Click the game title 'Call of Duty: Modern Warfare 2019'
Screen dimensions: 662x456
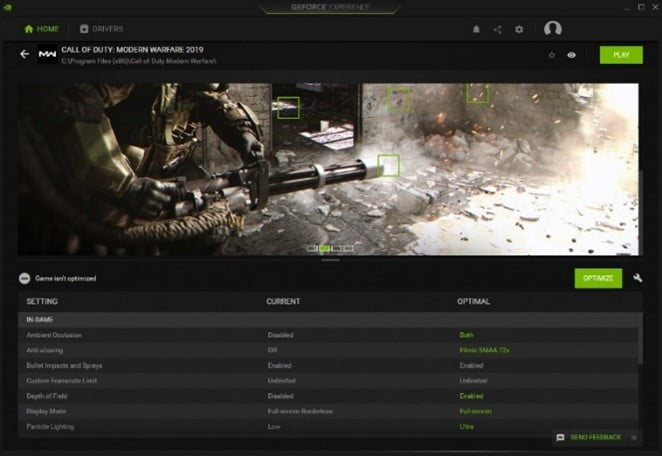click(132, 49)
